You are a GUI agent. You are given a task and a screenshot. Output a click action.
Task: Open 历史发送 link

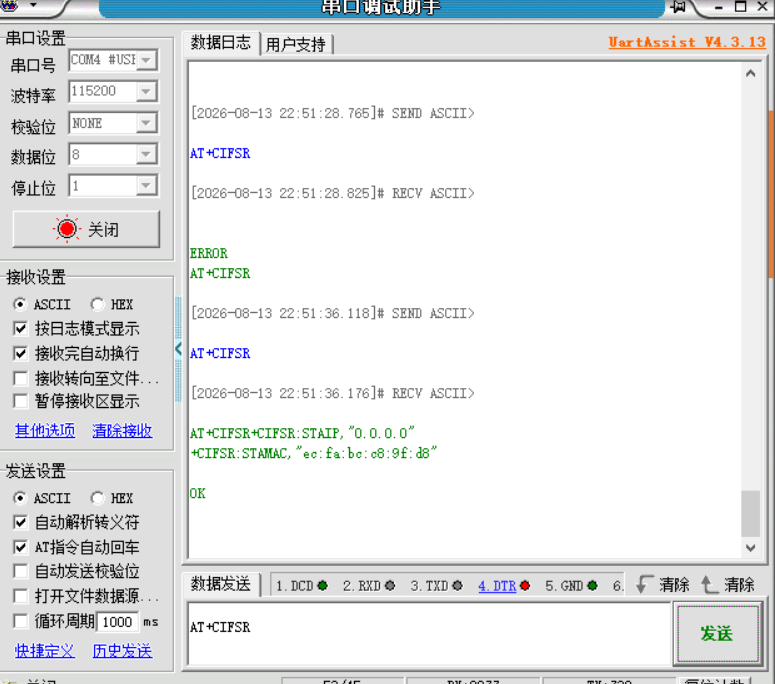[122, 651]
